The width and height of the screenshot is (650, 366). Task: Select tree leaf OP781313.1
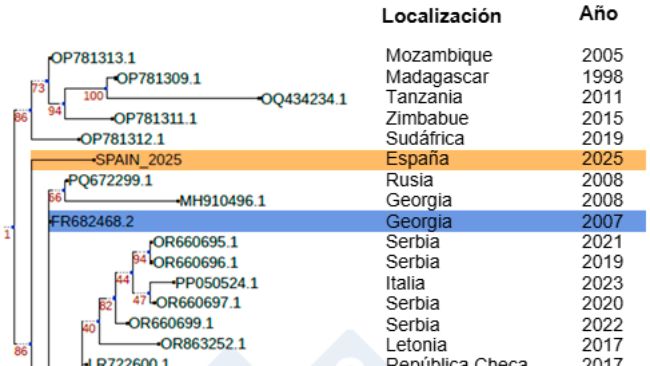click(93, 58)
